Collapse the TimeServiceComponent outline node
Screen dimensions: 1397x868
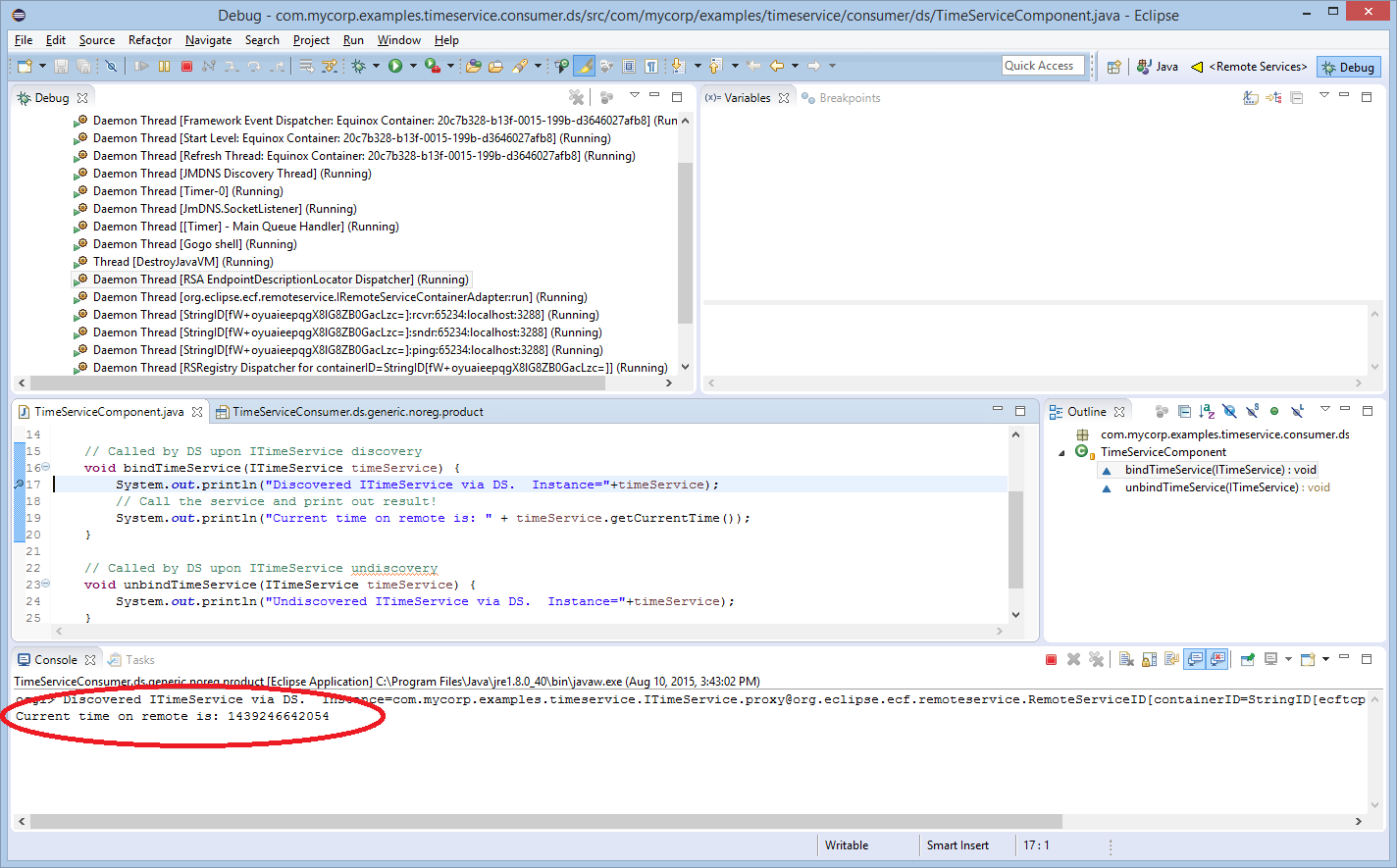click(1061, 453)
